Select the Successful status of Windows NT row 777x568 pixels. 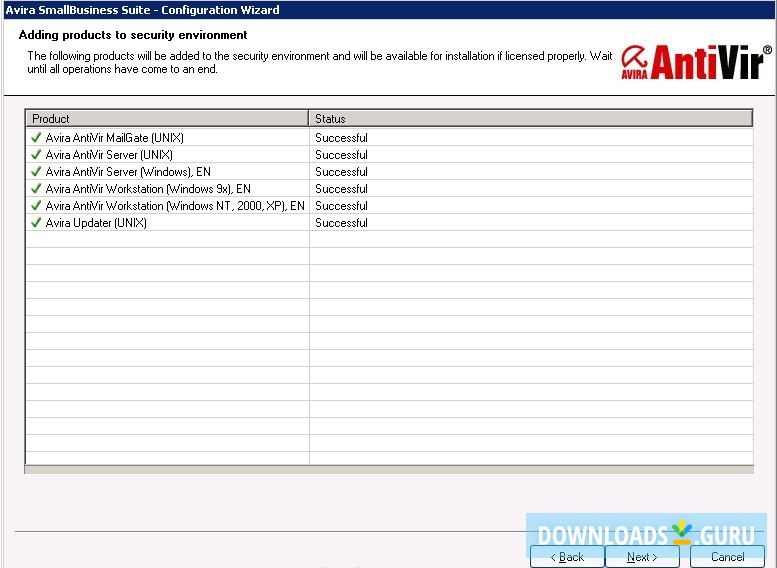pos(341,206)
